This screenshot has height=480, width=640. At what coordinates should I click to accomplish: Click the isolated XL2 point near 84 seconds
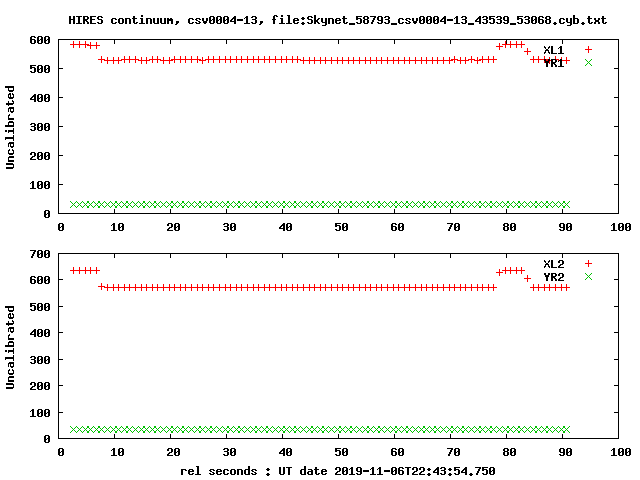pyautogui.click(x=527, y=278)
